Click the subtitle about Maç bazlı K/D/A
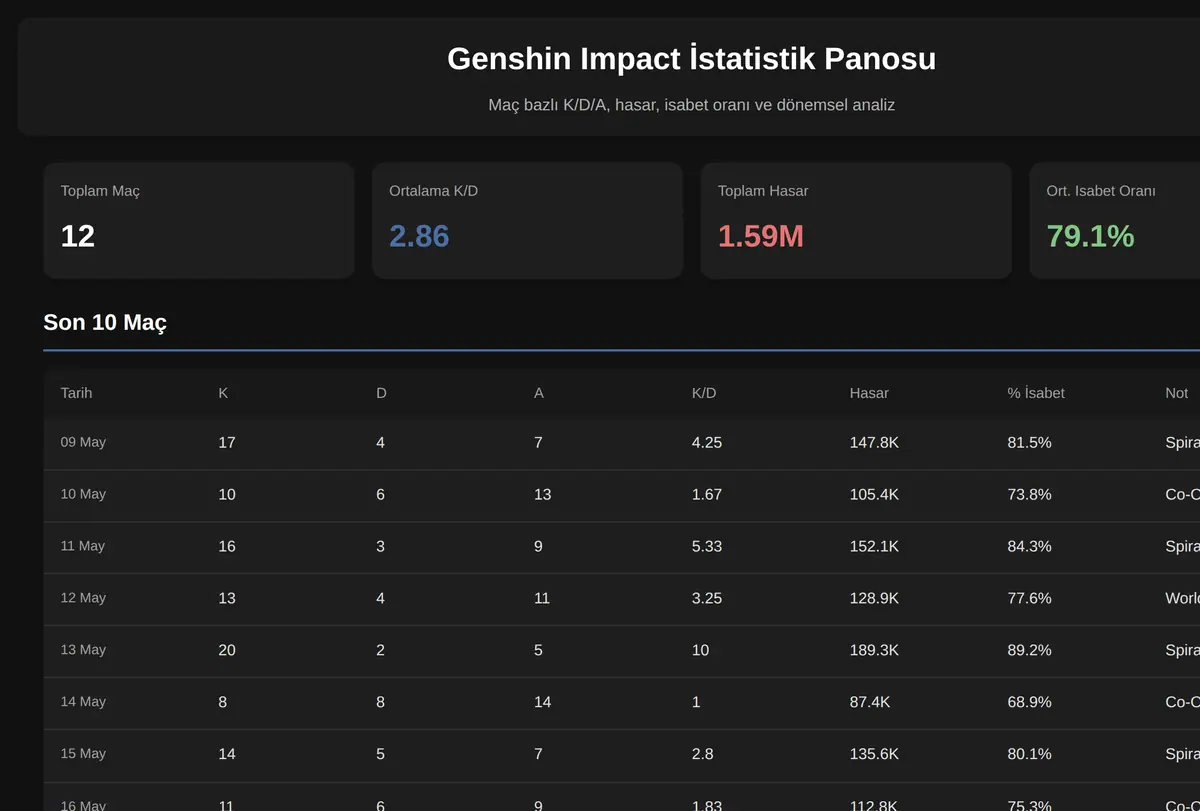The width and height of the screenshot is (1200, 811). (691, 105)
